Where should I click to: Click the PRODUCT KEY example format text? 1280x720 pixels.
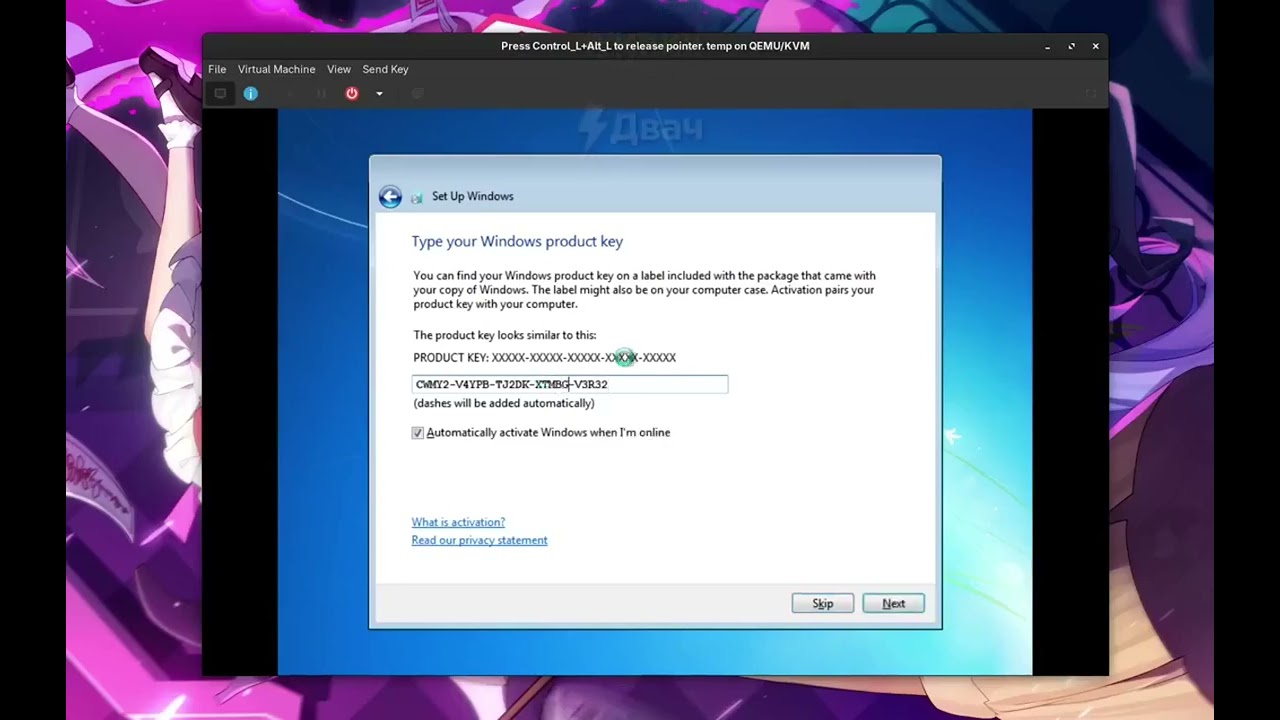[x=544, y=357]
